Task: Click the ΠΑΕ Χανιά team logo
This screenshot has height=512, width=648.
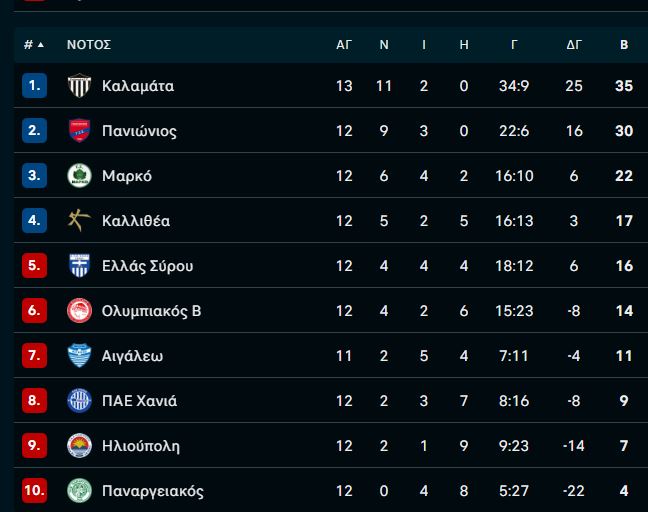Action: 79,401
